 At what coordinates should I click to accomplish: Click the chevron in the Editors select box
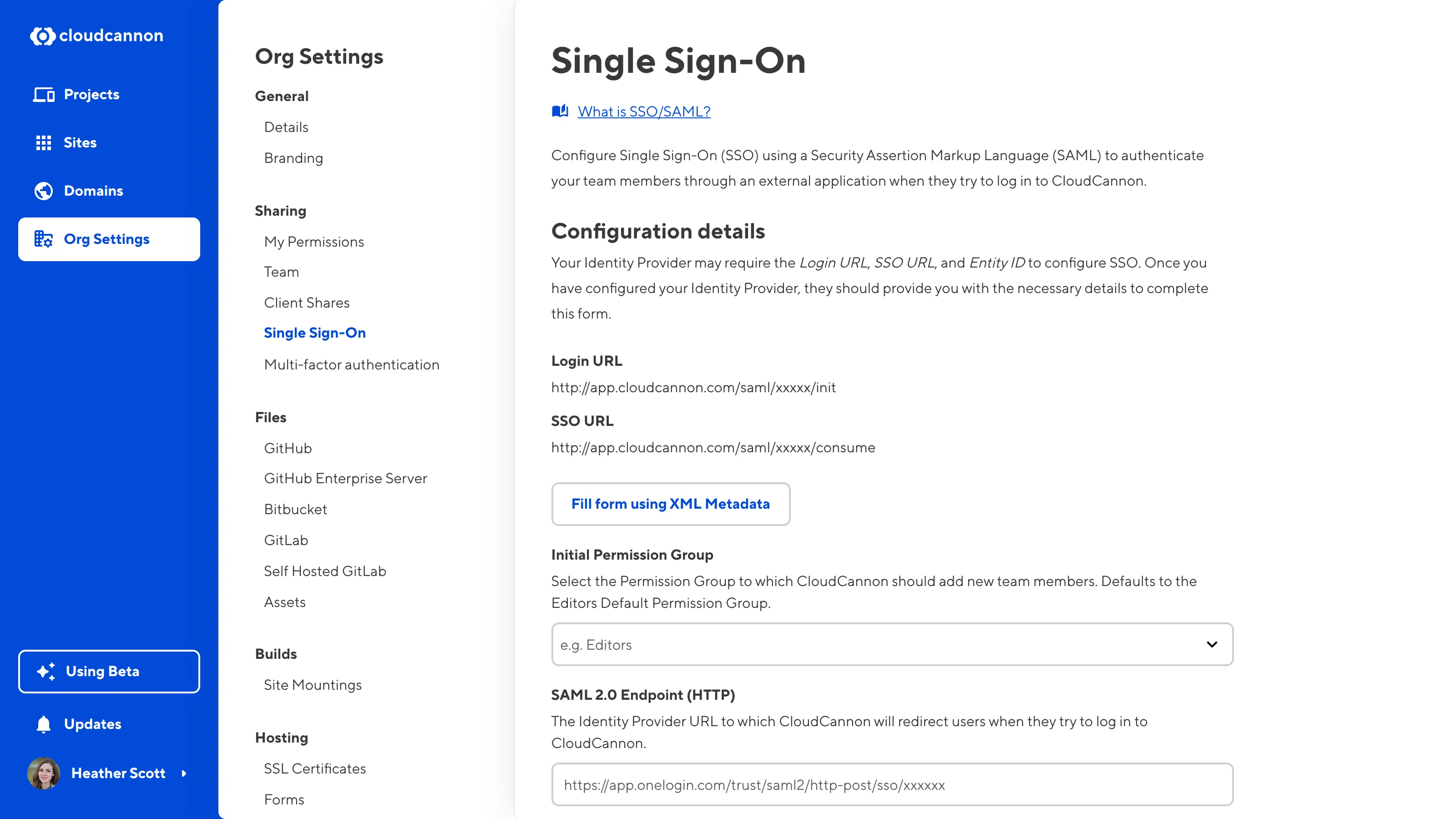pyautogui.click(x=1212, y=644)
